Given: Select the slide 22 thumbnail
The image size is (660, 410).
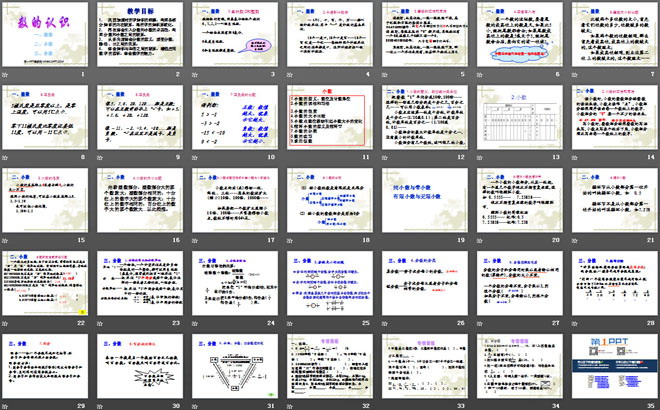Looking at the screenshot, I should click(45, 283).
